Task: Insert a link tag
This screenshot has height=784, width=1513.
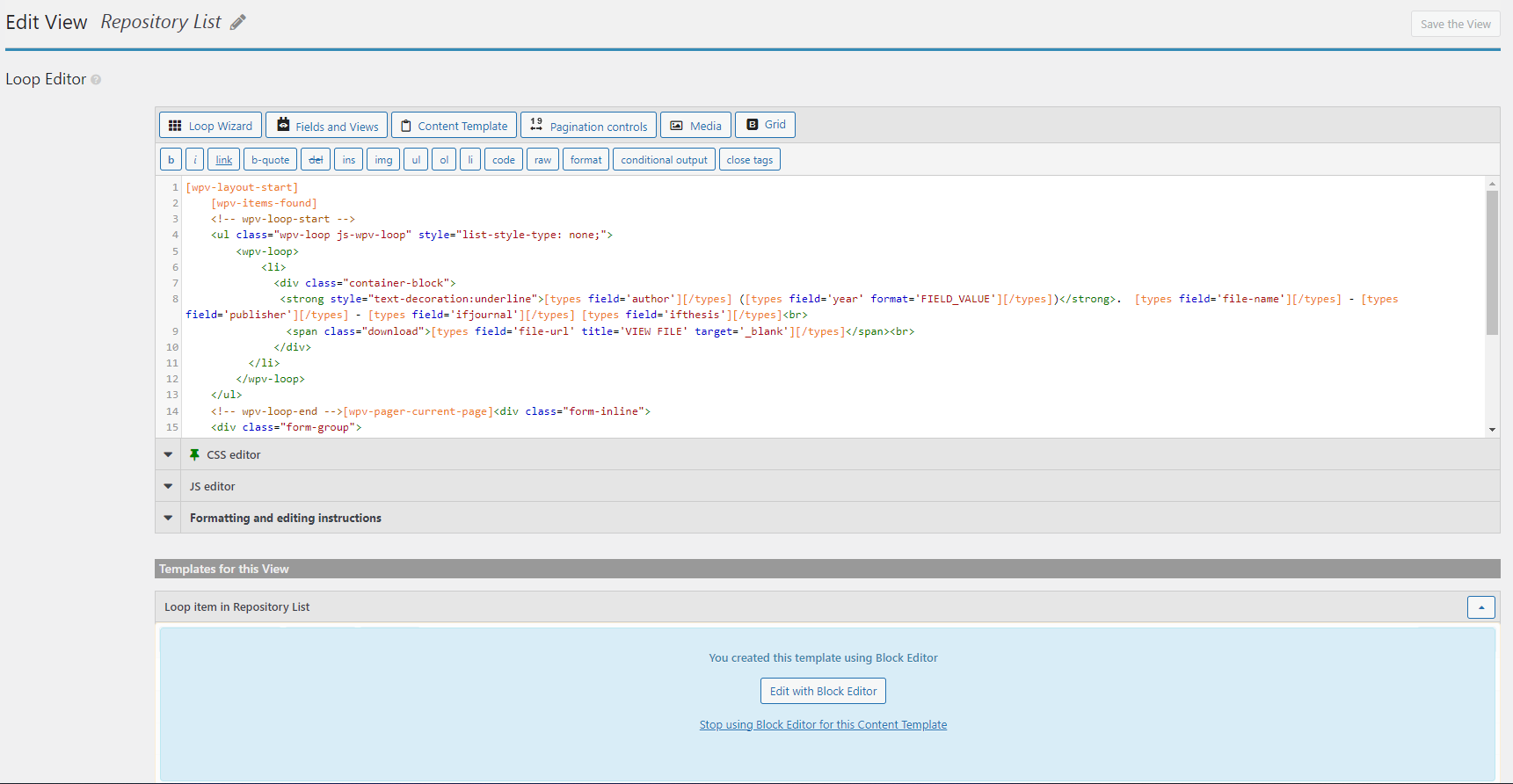Action: [x=224, y=160]
